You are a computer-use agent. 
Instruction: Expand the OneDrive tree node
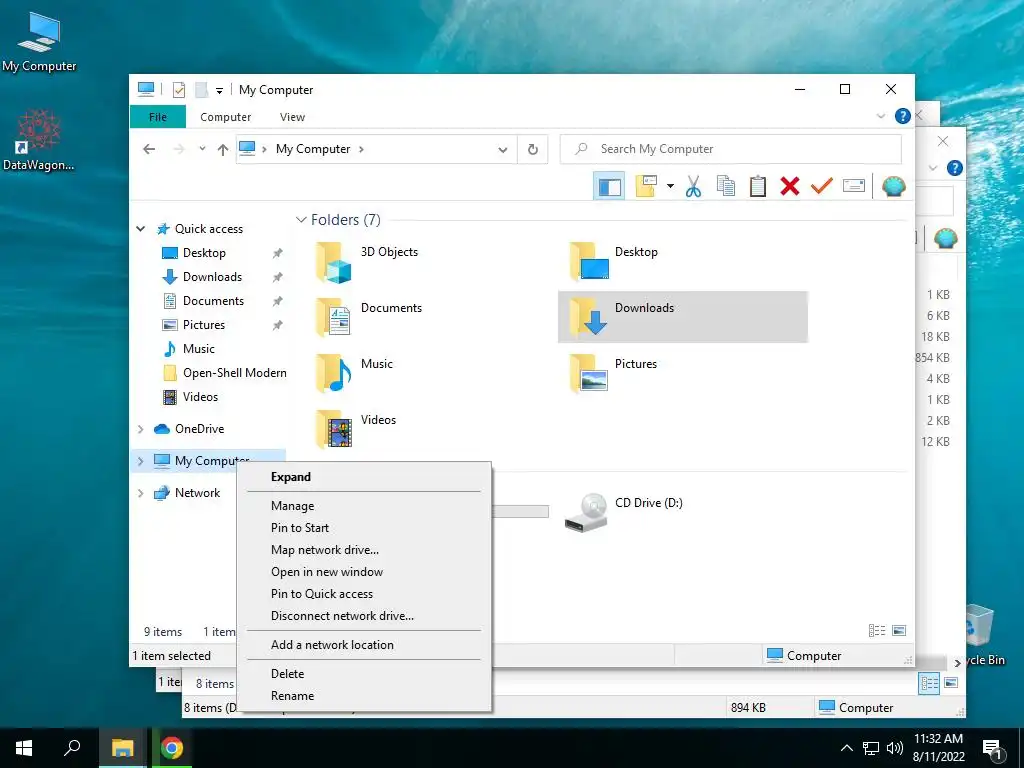[x=140, y=429]
